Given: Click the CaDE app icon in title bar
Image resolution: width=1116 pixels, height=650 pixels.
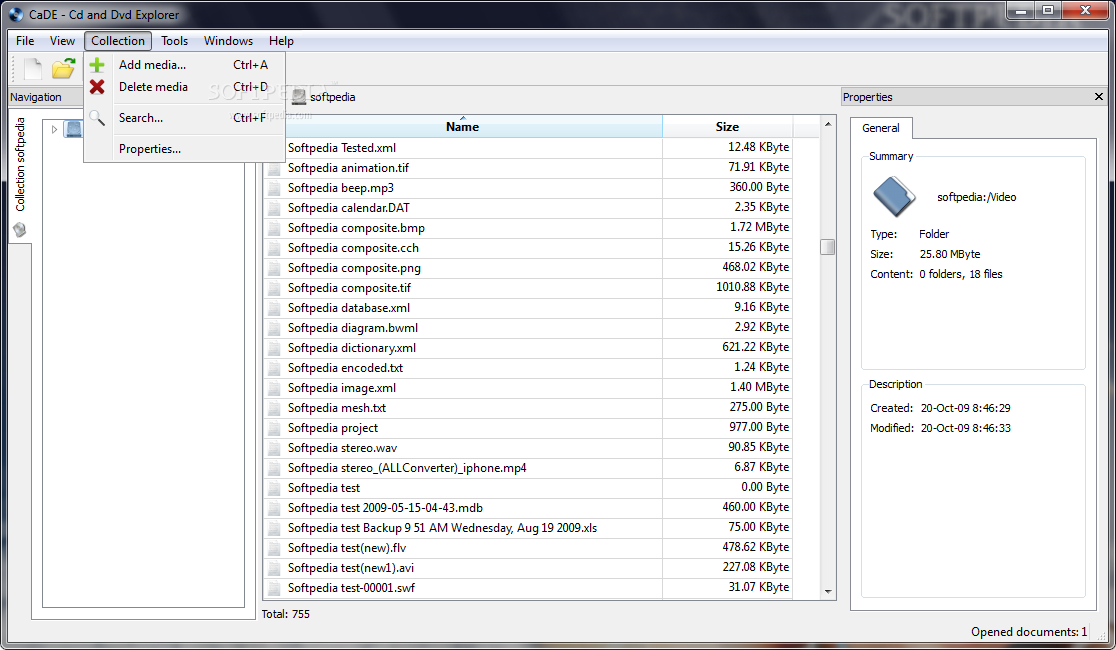Looking at the screenshot, I should click(x=16, y=14).
